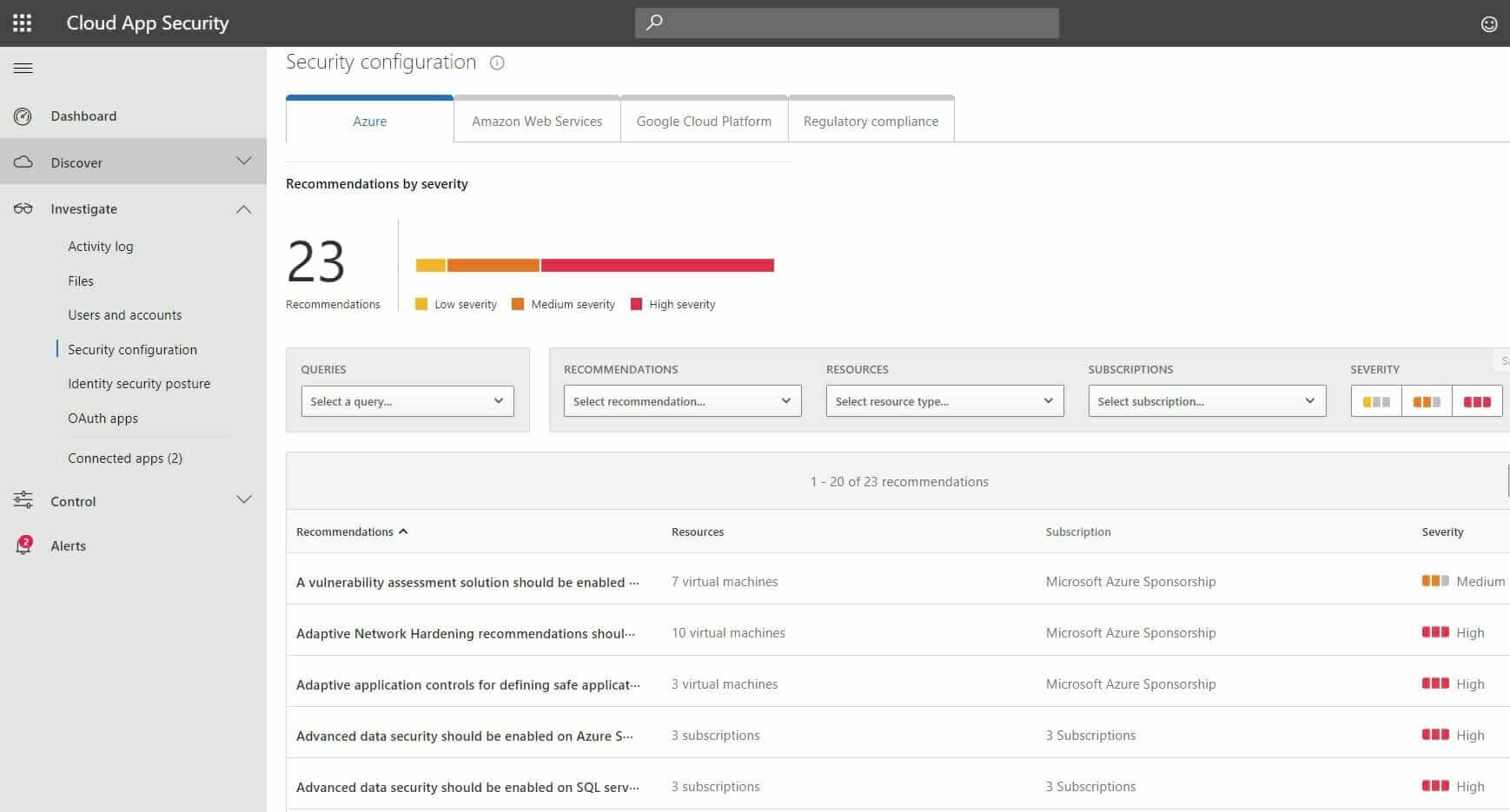Open Identity security posture page
Viewport: 1510px width, 812px height.
pyautogui.click(x=139, y=384)
